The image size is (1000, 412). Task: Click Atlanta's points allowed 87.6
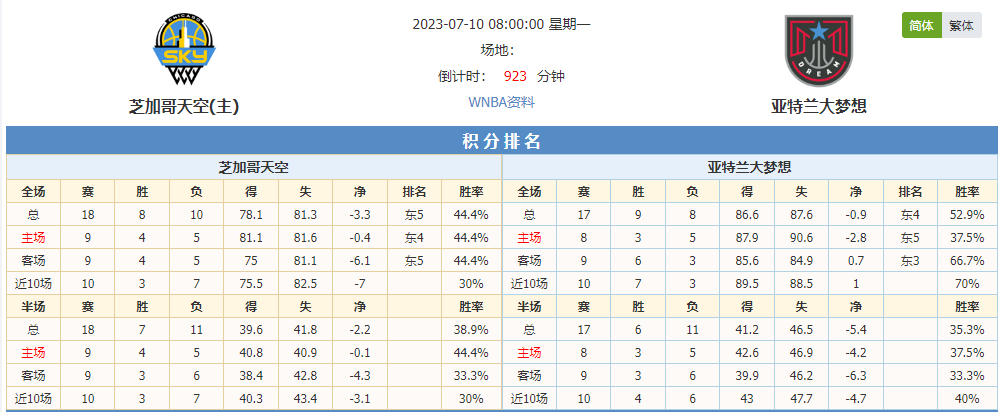(x=801, y=215)
